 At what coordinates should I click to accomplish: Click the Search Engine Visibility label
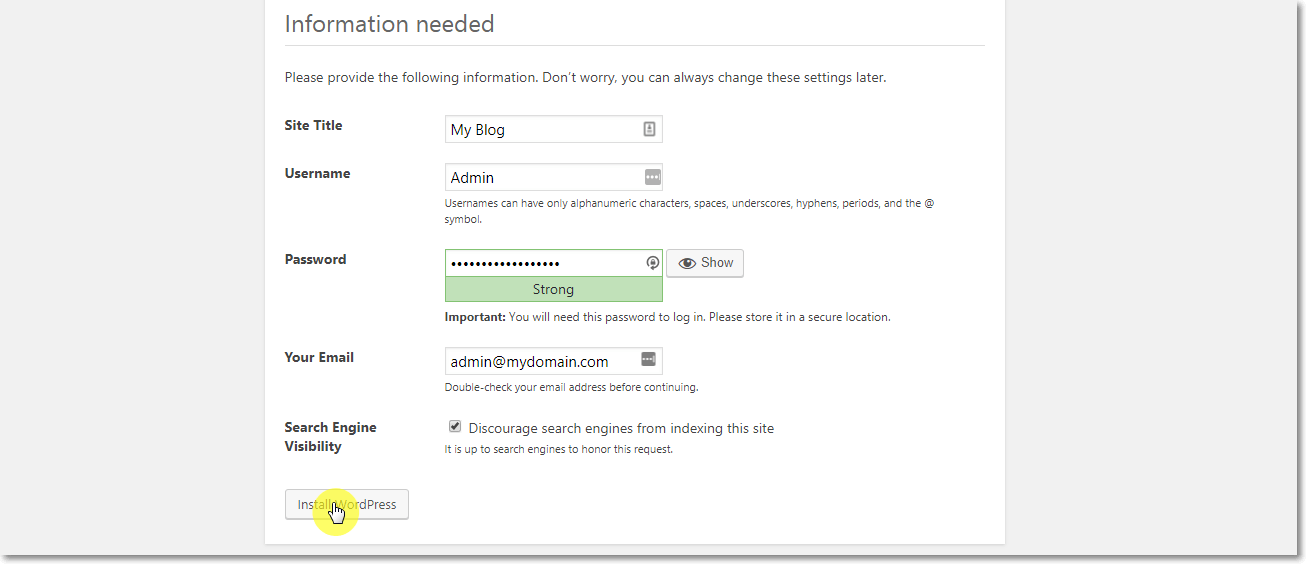(330, 436)
